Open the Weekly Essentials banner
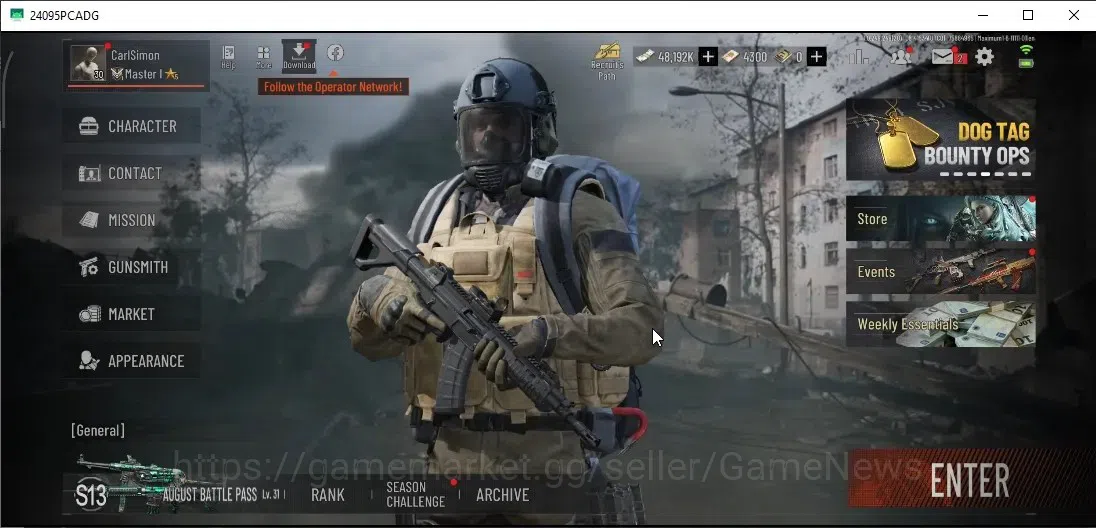The height and width of the screenshot is (528, 1096). [x=940, y=324]
